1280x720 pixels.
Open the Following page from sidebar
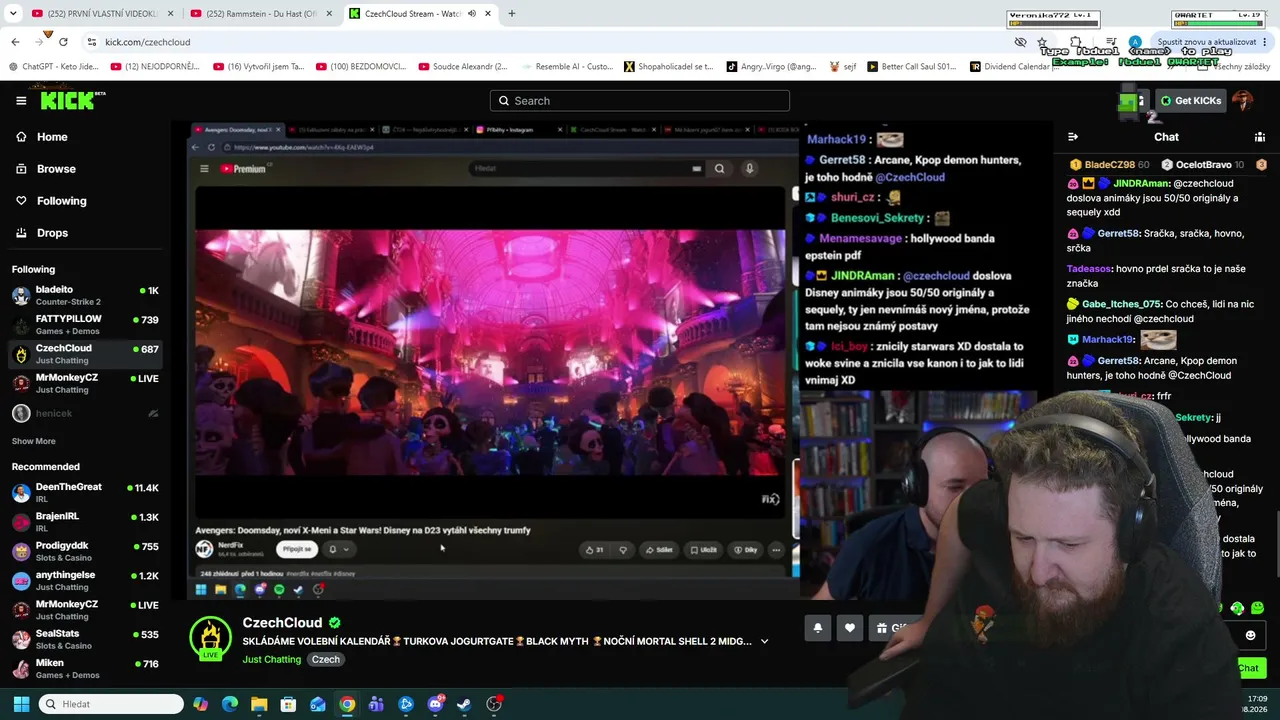[61, 201]
